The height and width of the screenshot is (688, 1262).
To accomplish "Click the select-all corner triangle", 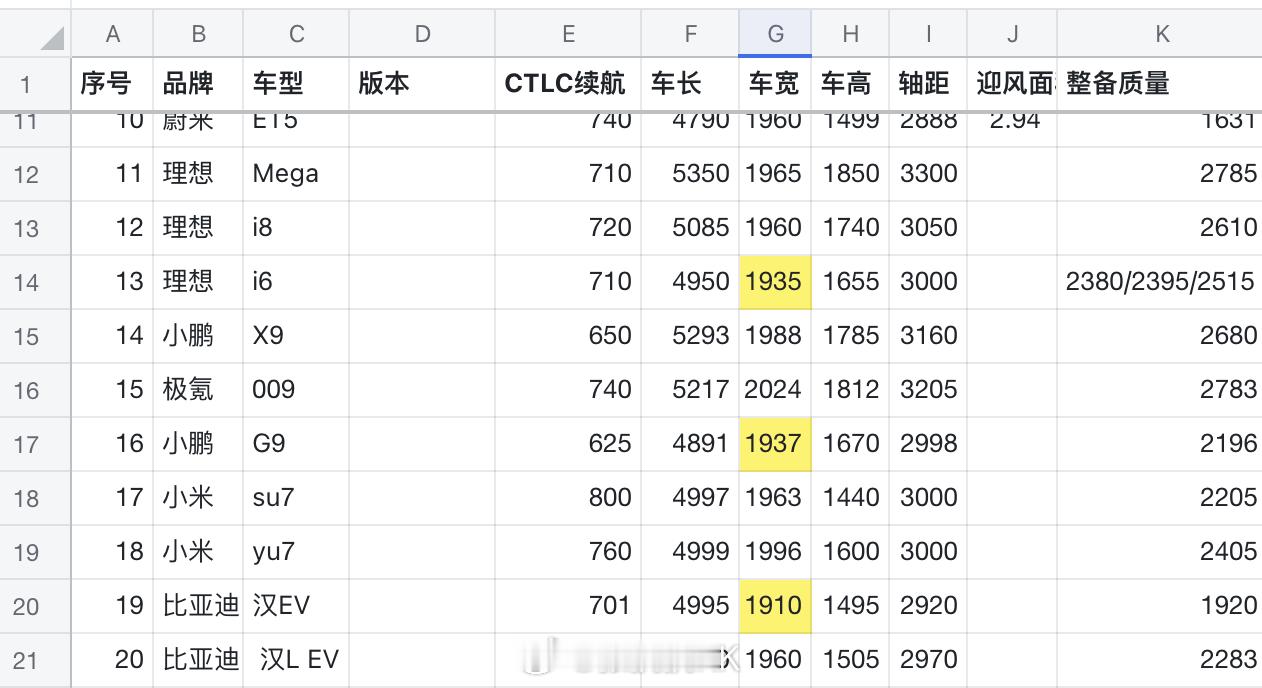I will pos(50,39).
